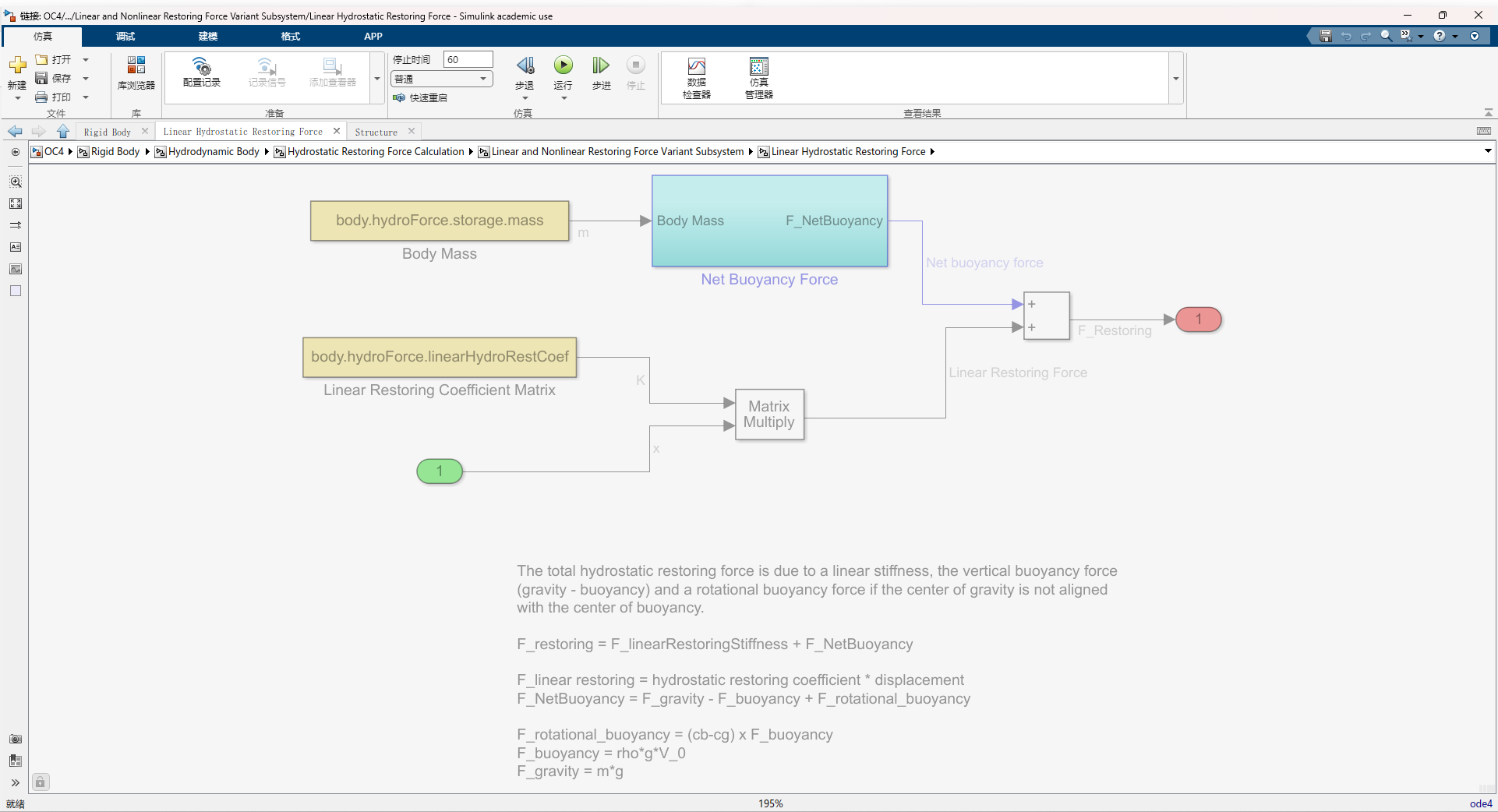Viewport: 1498px width, 812px height.
Task: Switch to the Structure tab
Action: pos(375,132)
